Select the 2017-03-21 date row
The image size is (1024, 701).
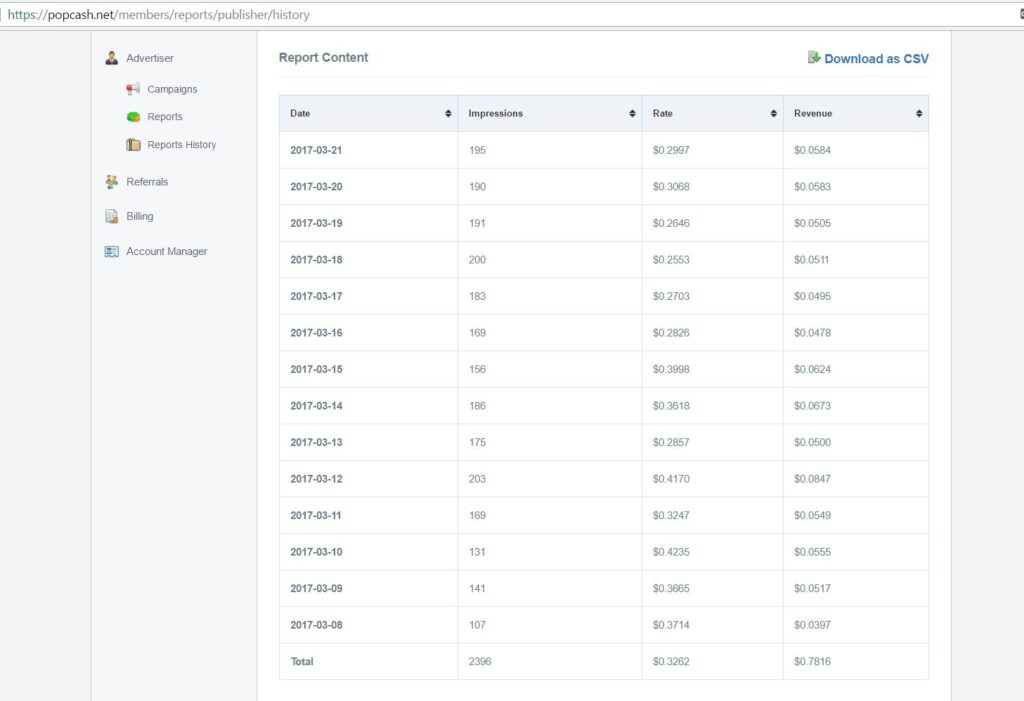point(316,150)
